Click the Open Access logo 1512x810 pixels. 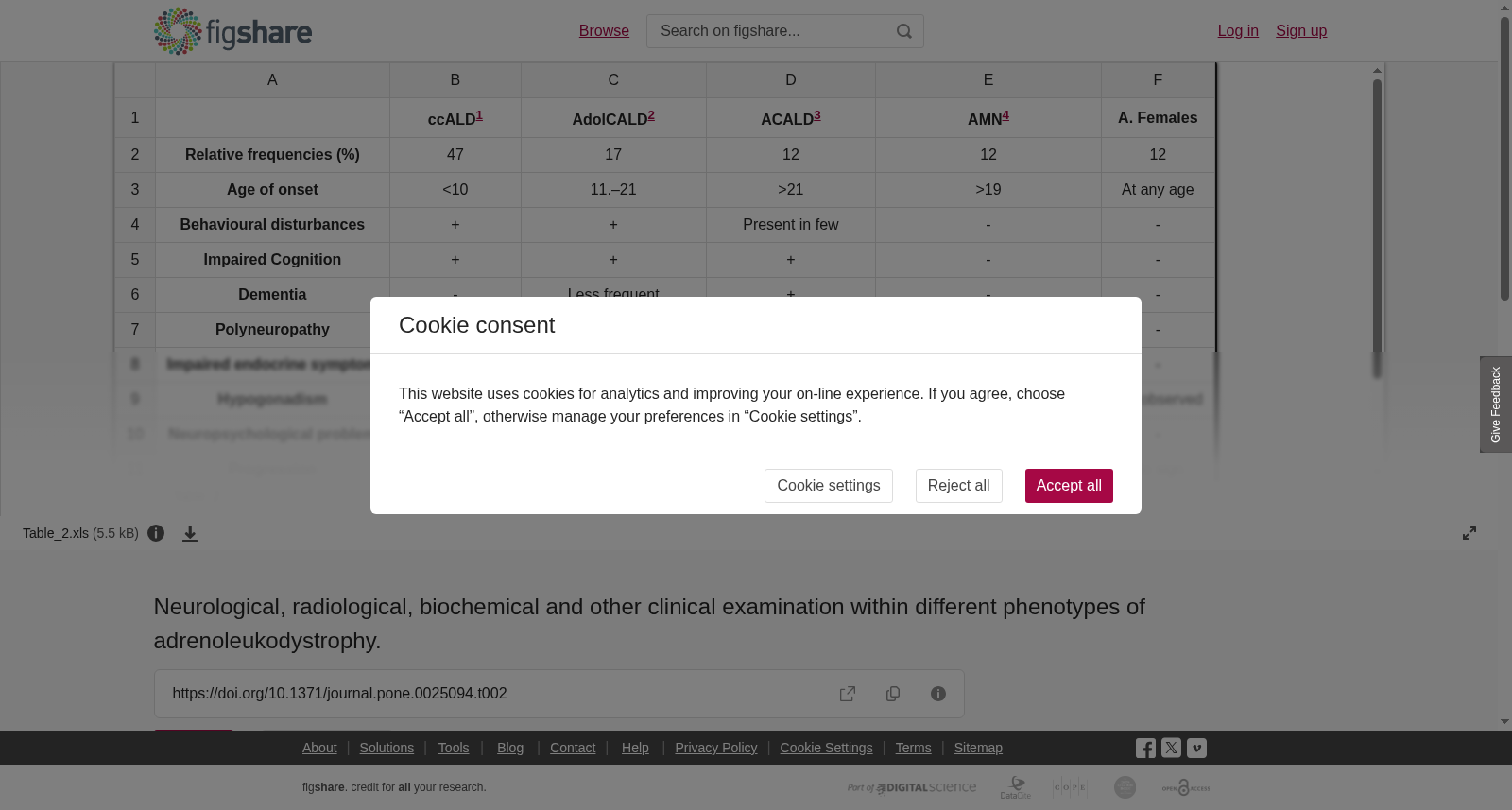(x=1186, y=787)
